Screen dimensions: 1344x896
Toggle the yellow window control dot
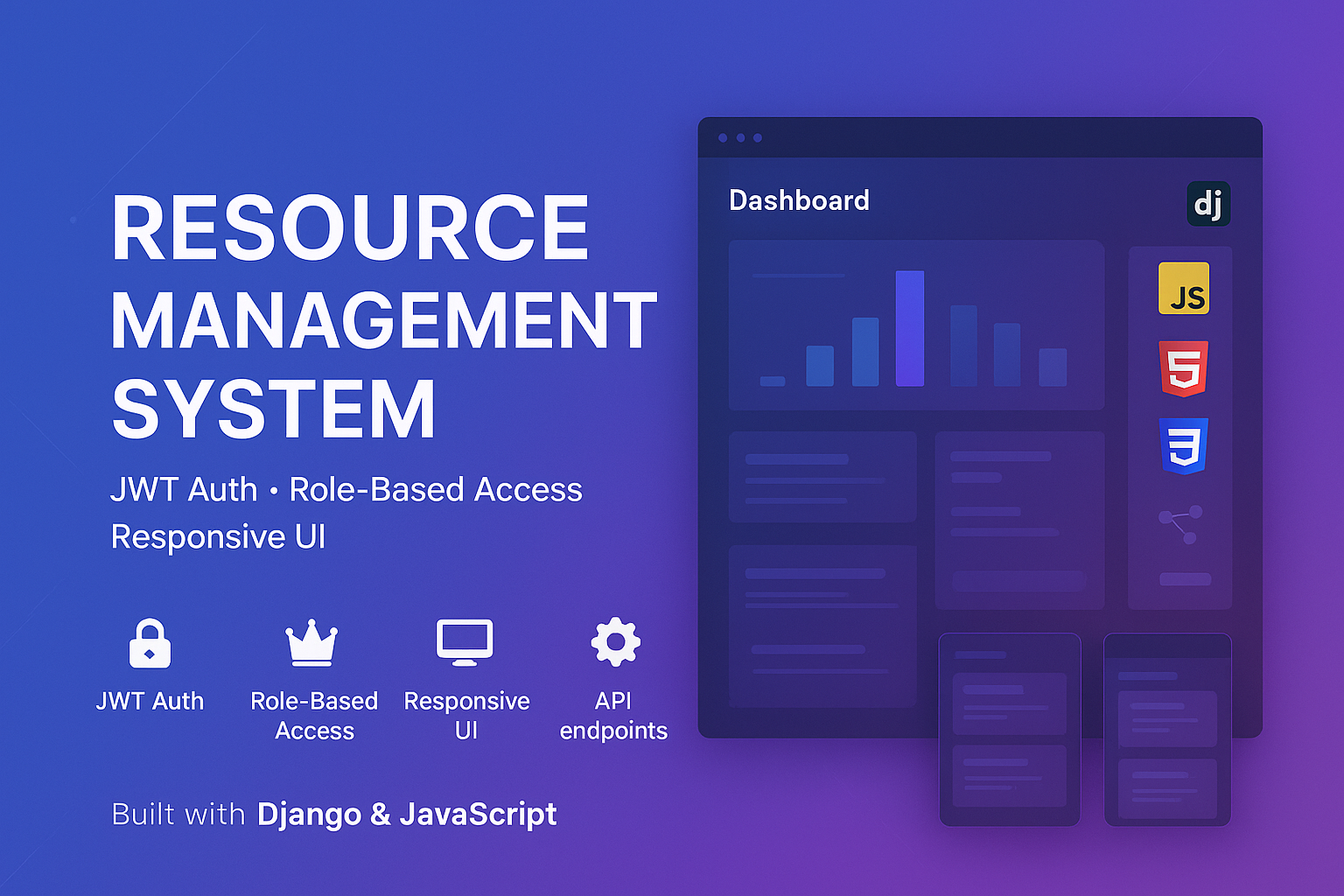click(741, 137)
